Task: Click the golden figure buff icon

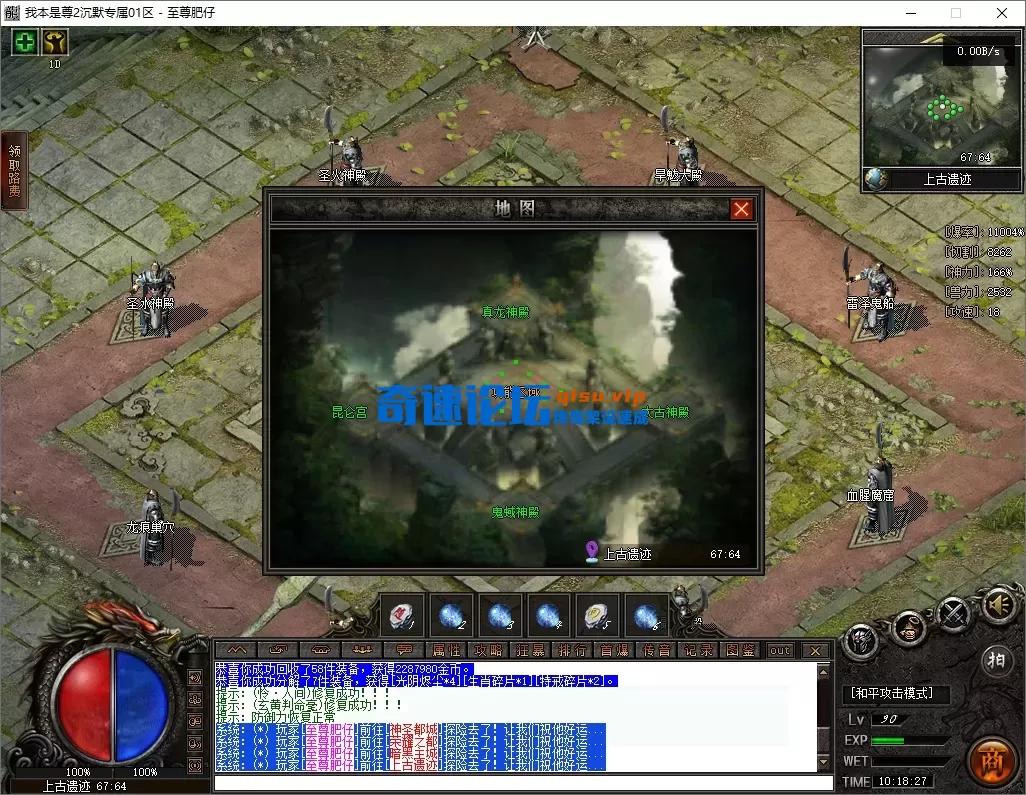Action: pos(55,43)
